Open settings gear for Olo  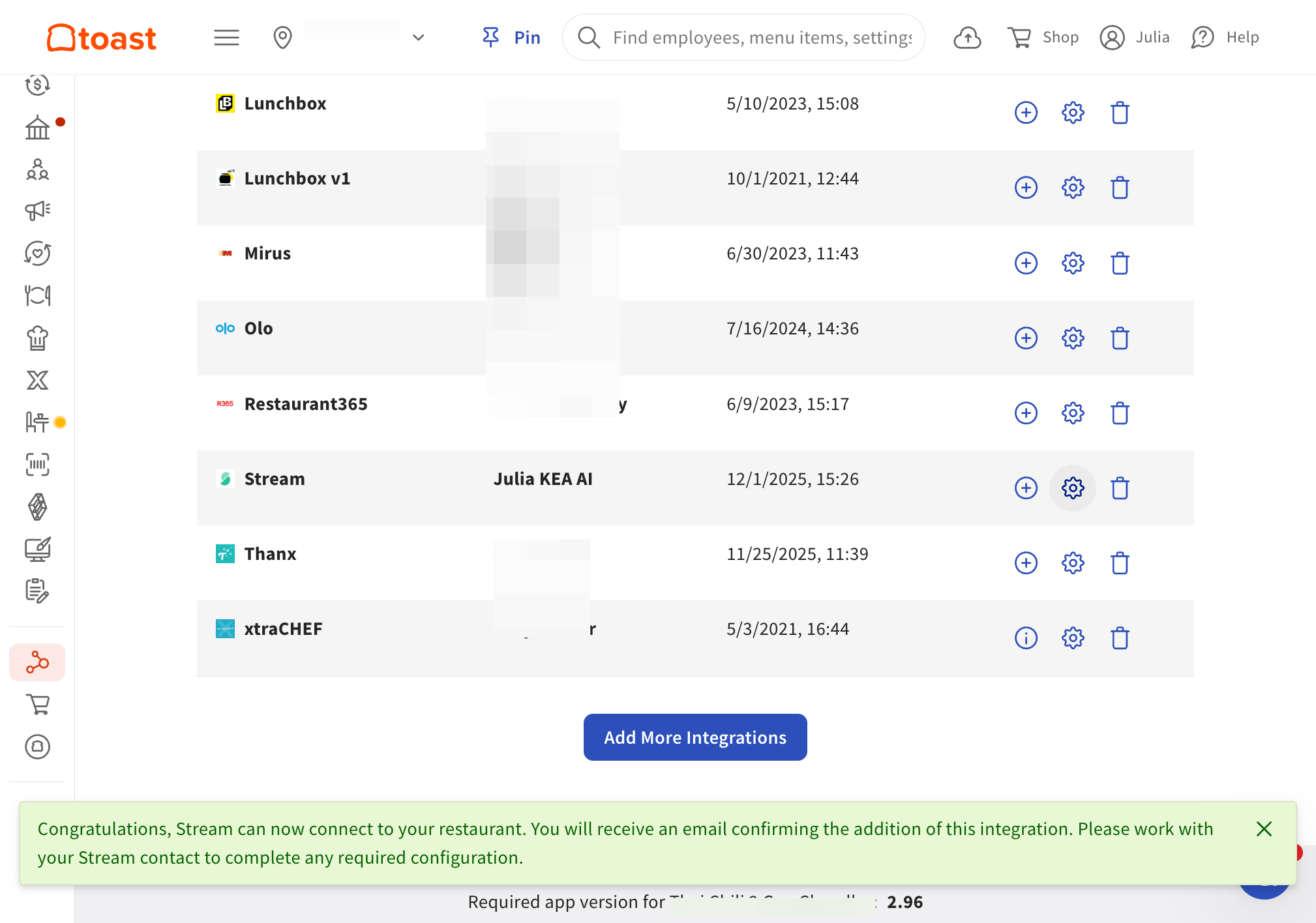tap(1073, 338)
